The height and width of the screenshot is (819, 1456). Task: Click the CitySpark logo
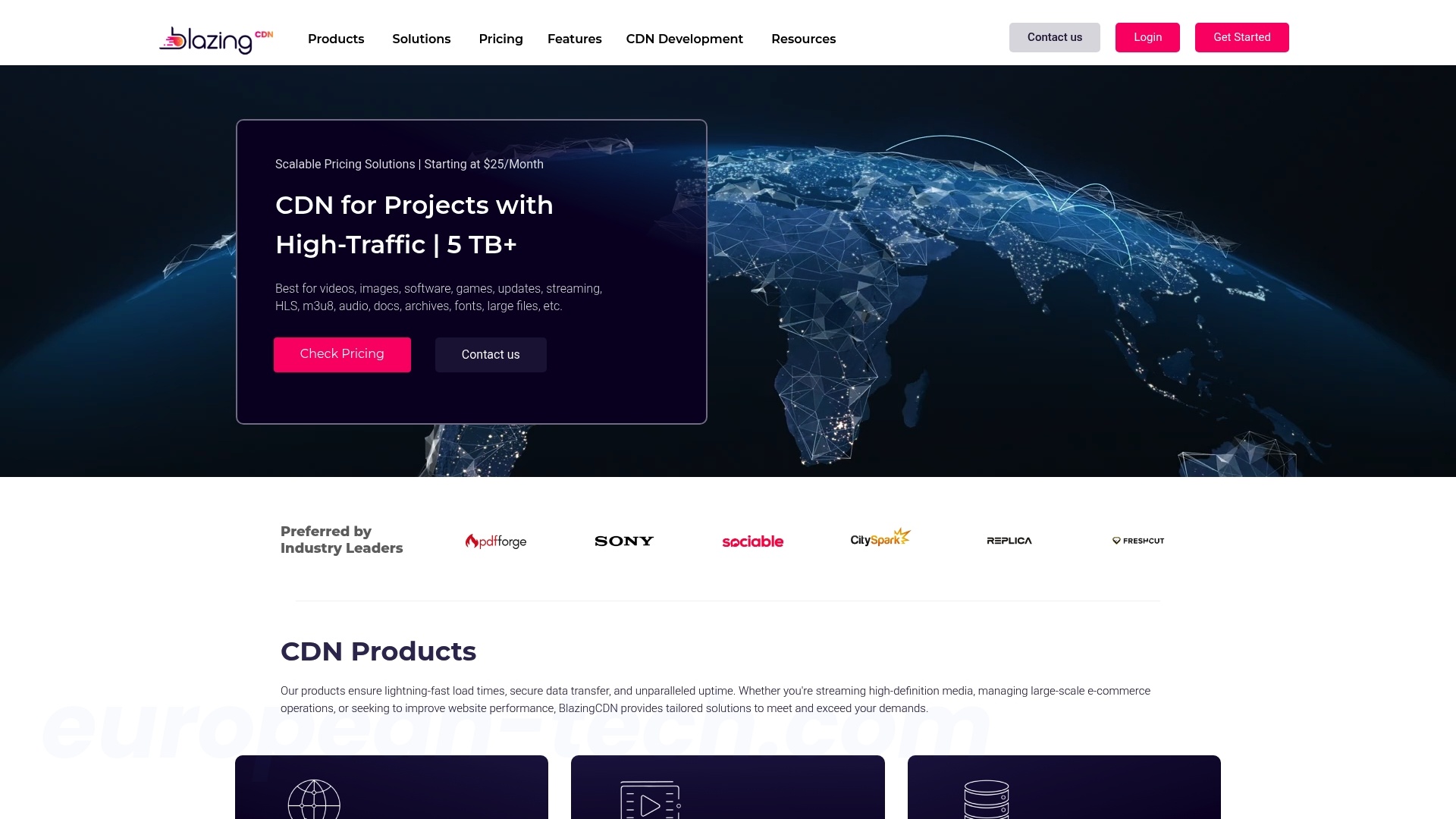click(880, 538)
